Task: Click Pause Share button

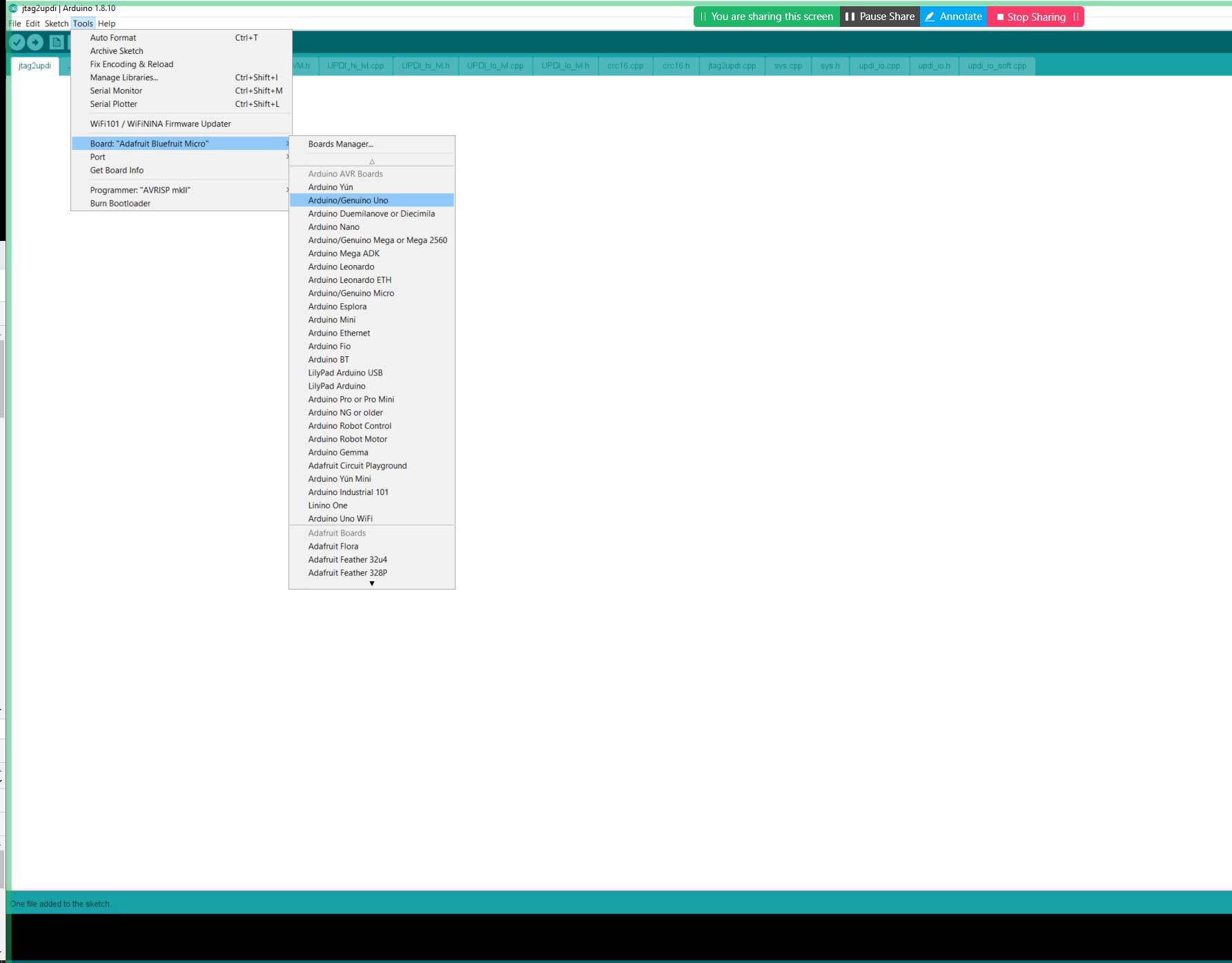Action: pyautogui.click(x=880, y=17)
